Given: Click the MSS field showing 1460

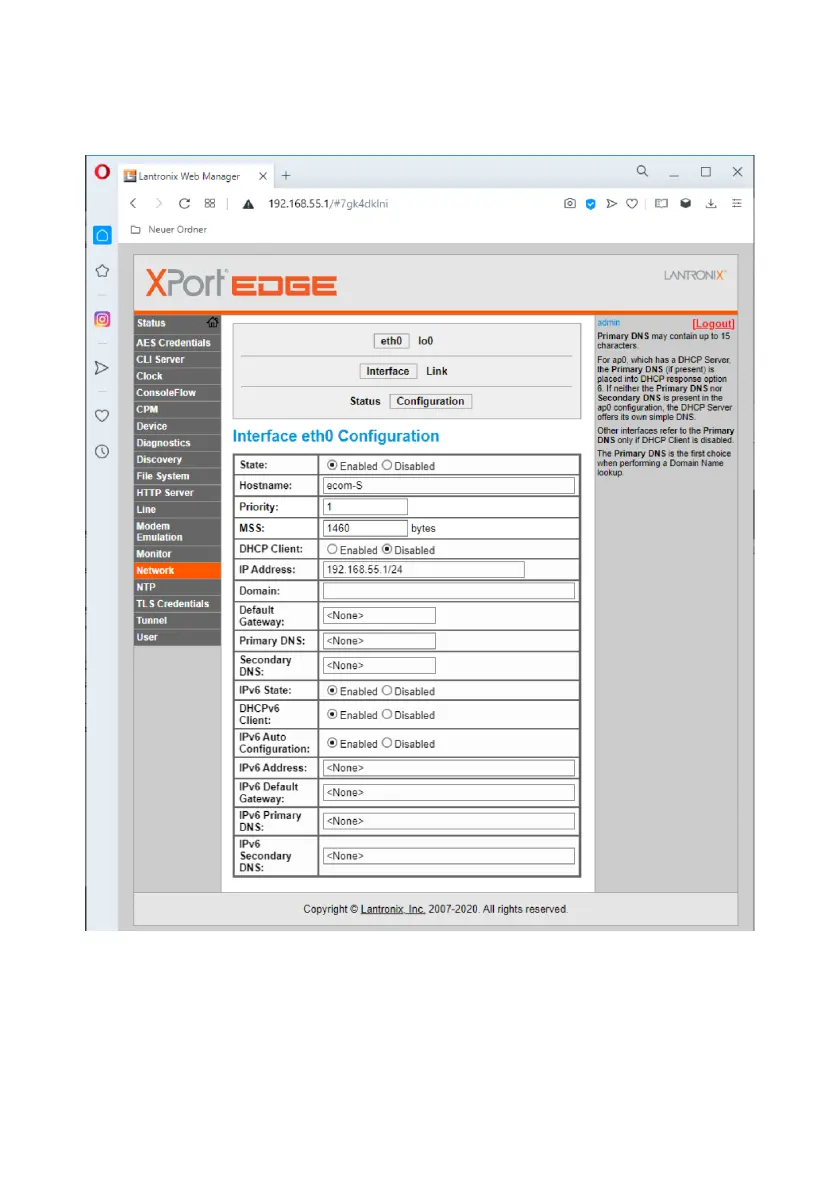Looking at the screenshot, I should click(x=365, y=528).
